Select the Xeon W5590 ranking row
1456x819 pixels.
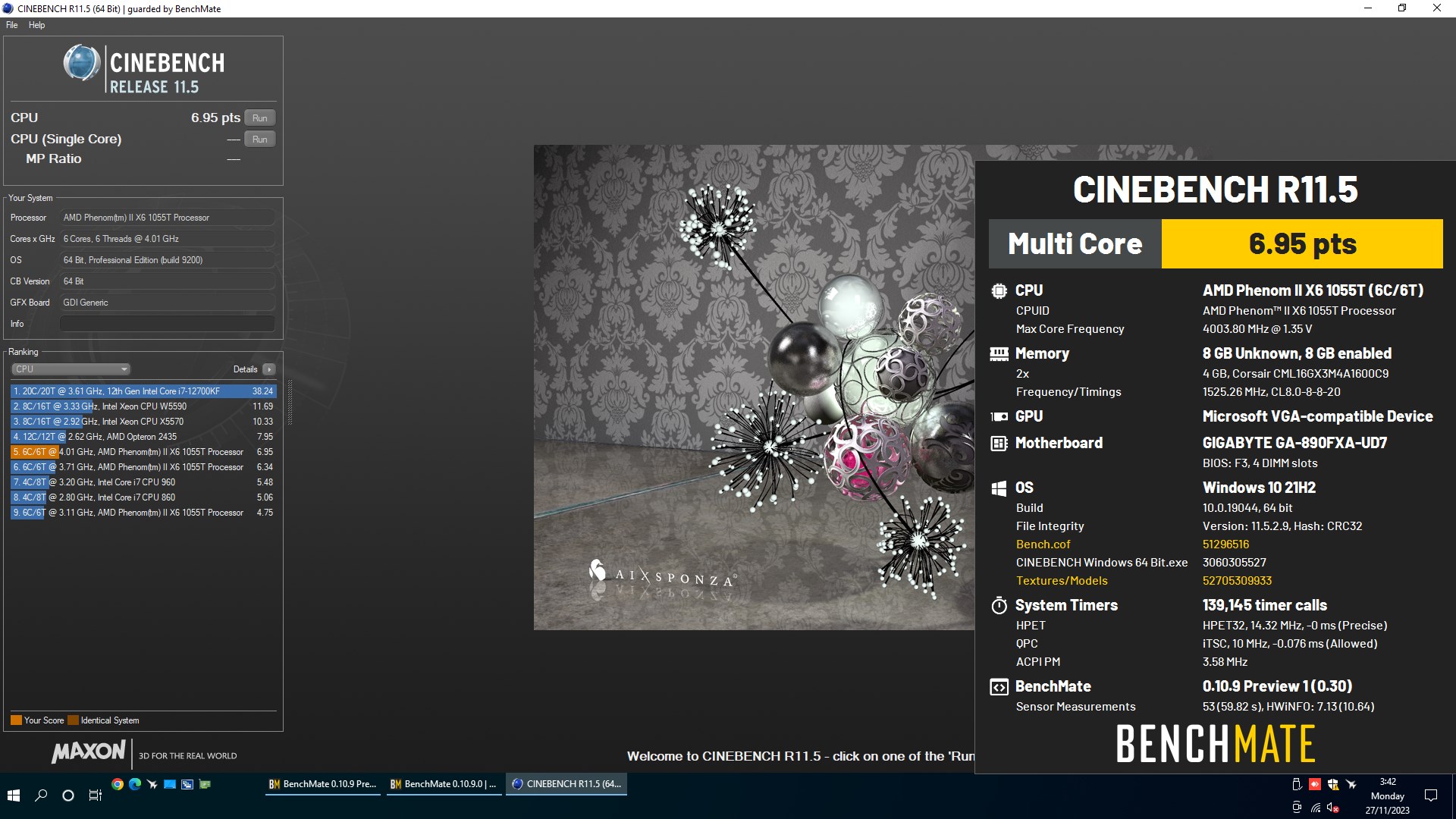[143, 406]
